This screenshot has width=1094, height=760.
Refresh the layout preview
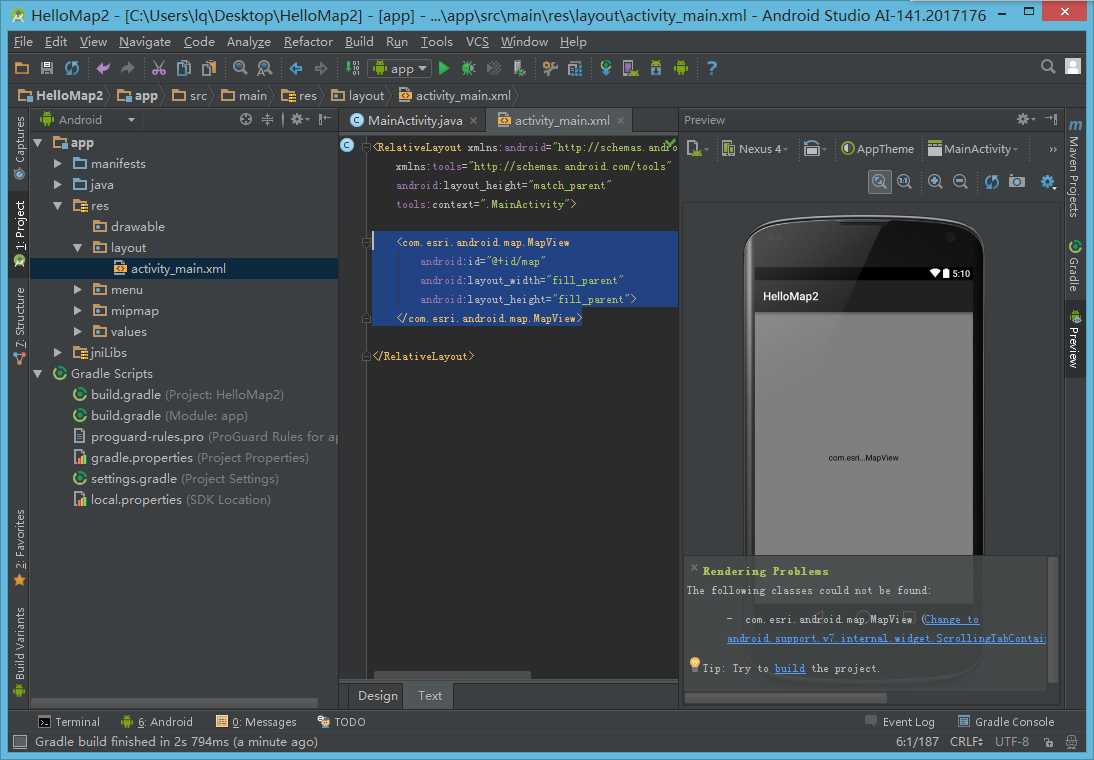pos(991,181)
